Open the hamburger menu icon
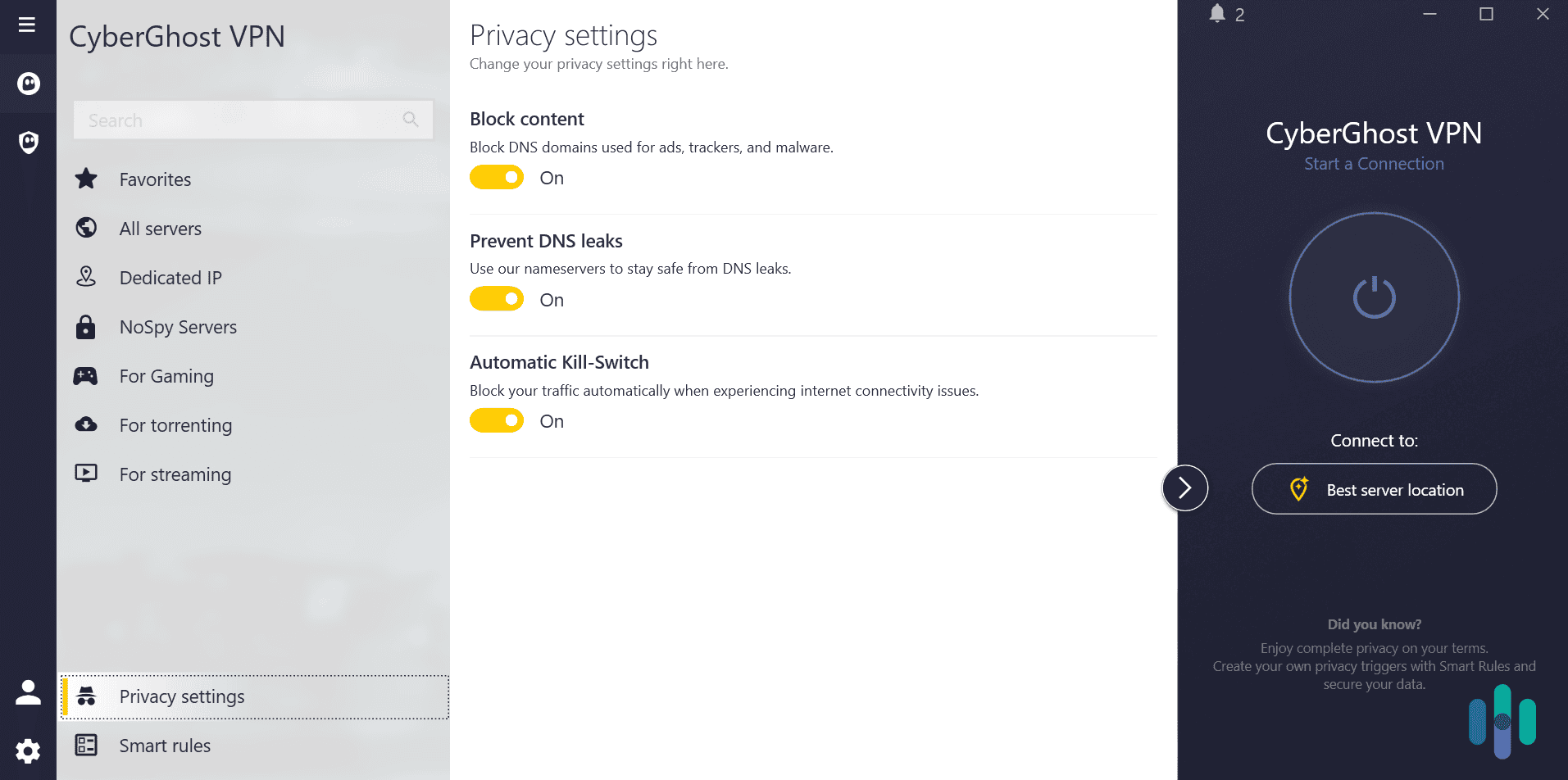The height and width of the screenshot is (780, 1568). [x=27, y=25]
